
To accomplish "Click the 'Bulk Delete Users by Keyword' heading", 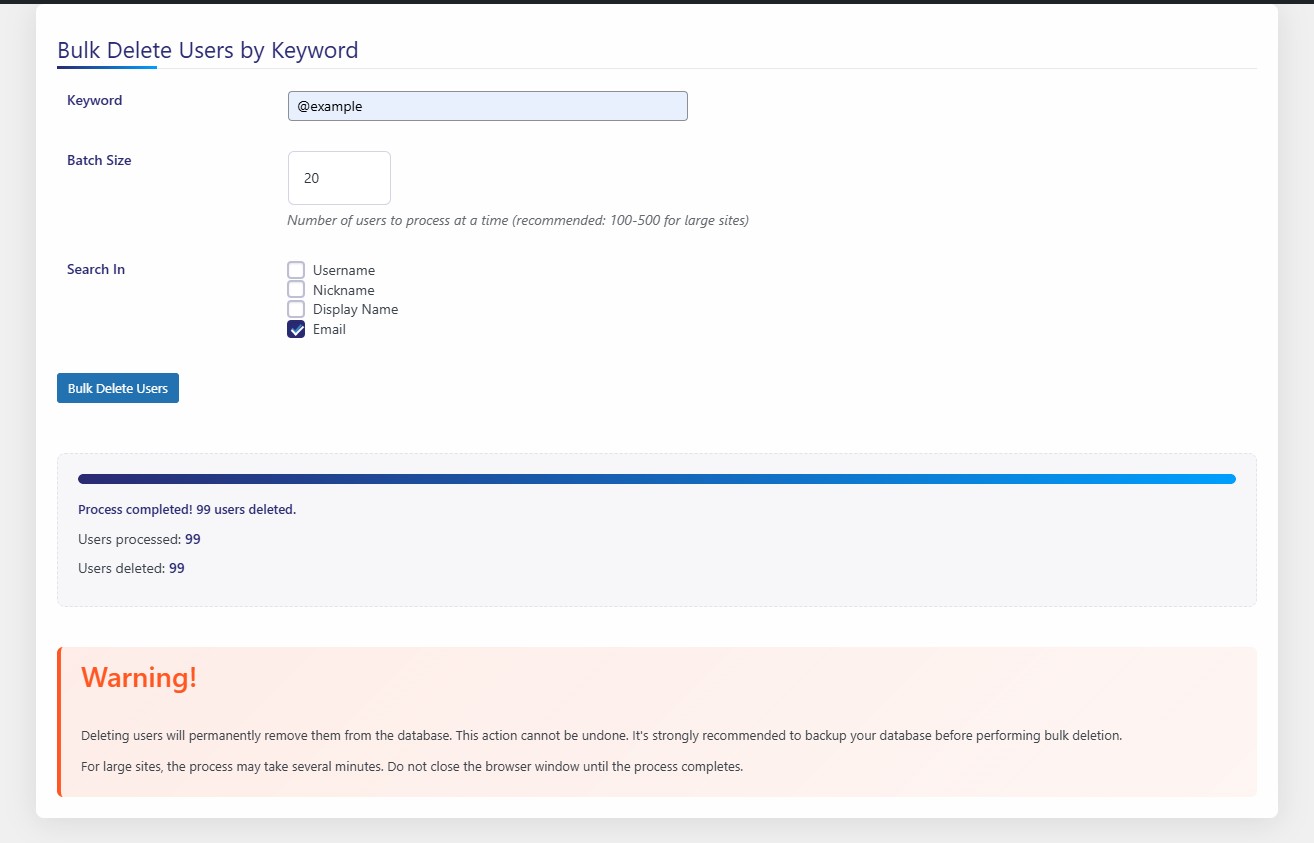I will point(208,50).
